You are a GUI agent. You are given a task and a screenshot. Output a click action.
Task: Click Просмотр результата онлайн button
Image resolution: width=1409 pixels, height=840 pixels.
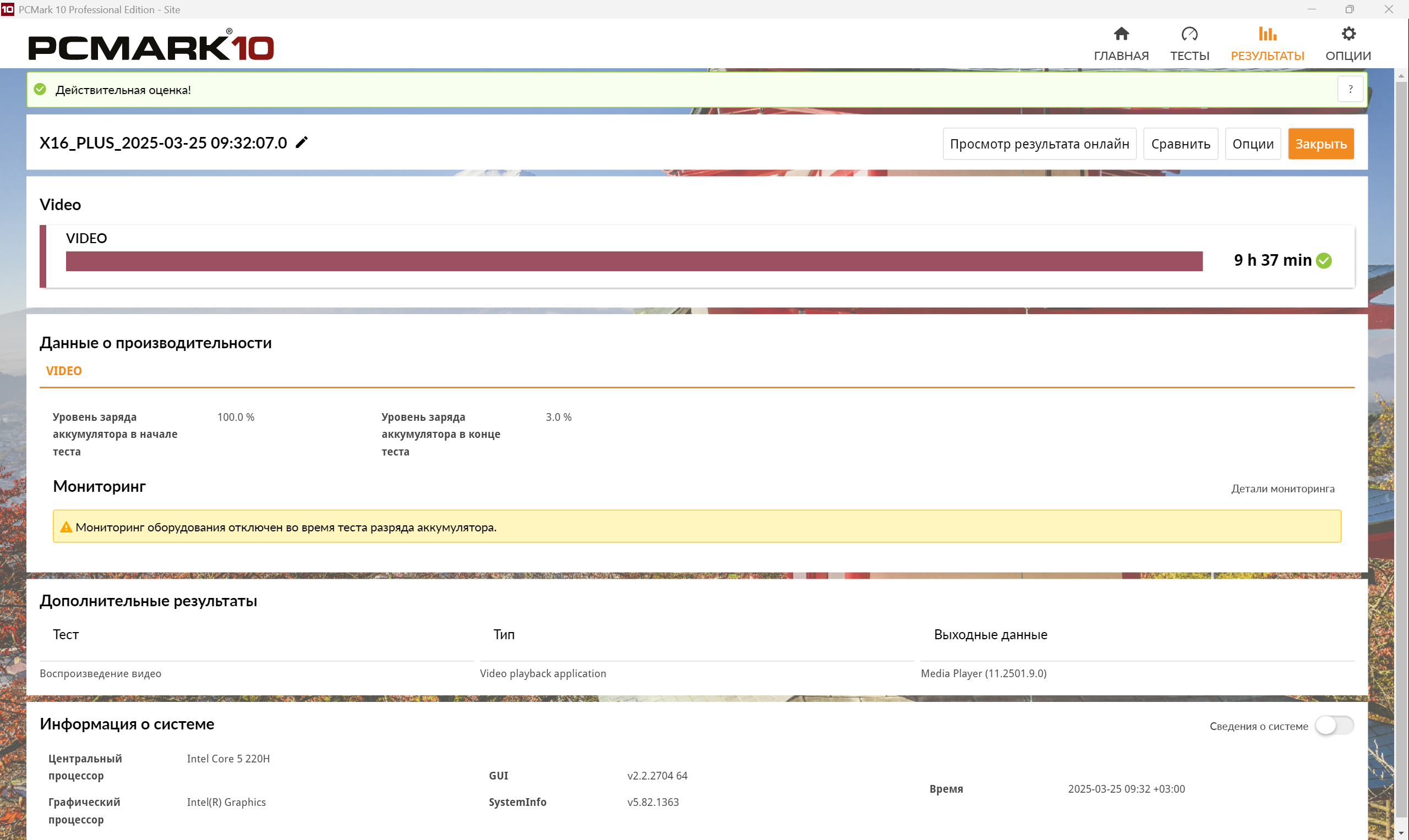(x=1039, y=144)
